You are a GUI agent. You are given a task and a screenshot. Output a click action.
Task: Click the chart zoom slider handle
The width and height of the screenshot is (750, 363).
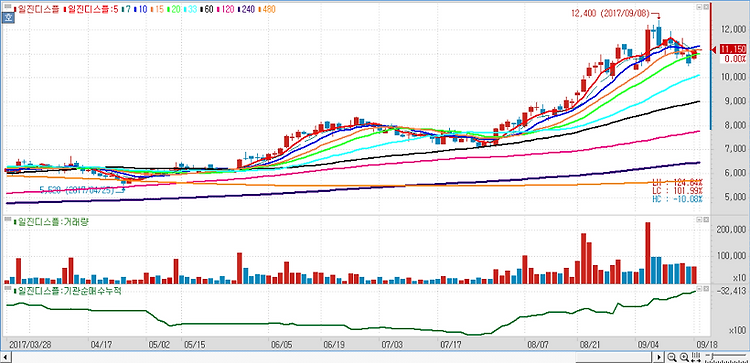[712, 356]
